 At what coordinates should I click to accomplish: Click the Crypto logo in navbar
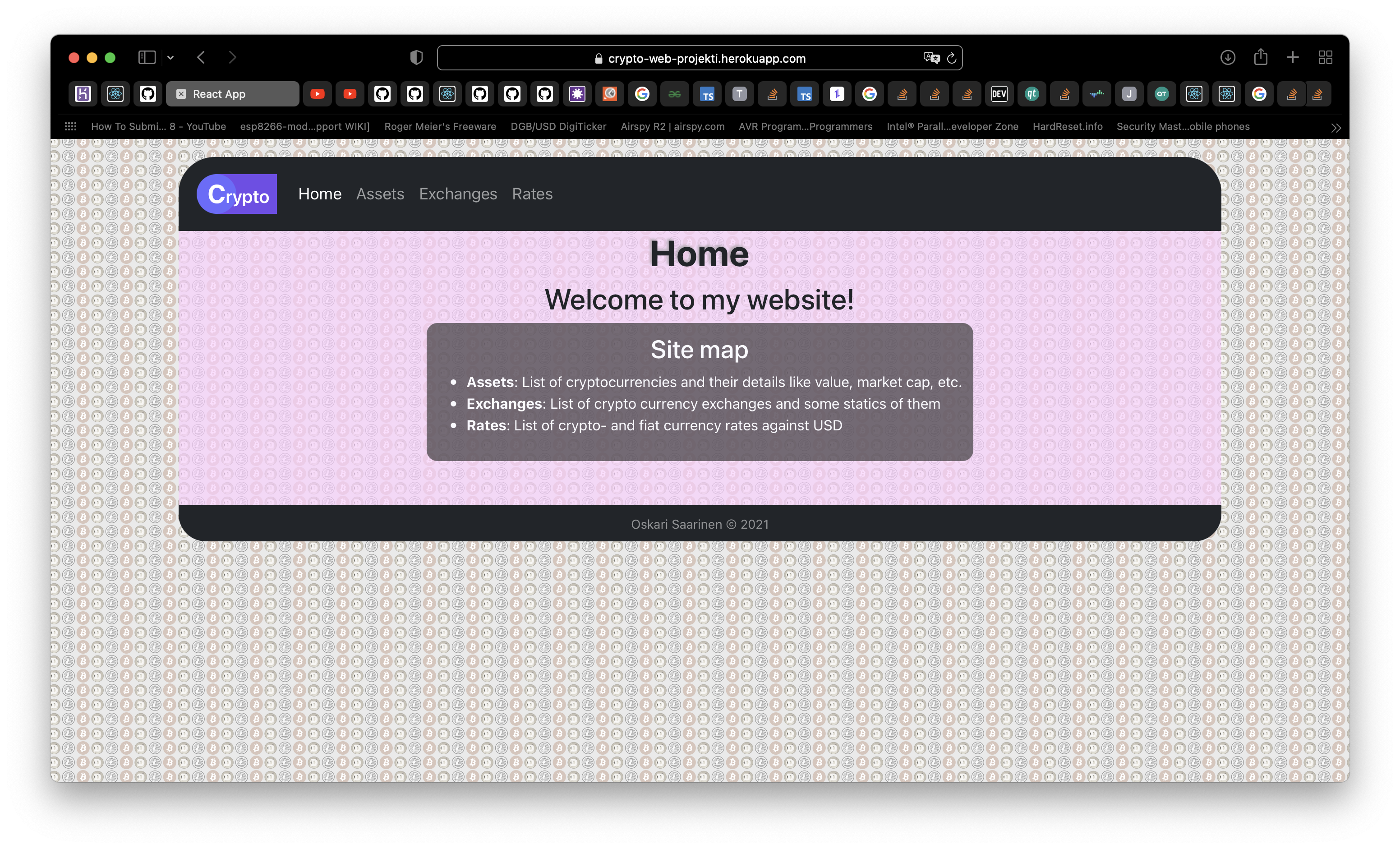[x=237, y=194]
